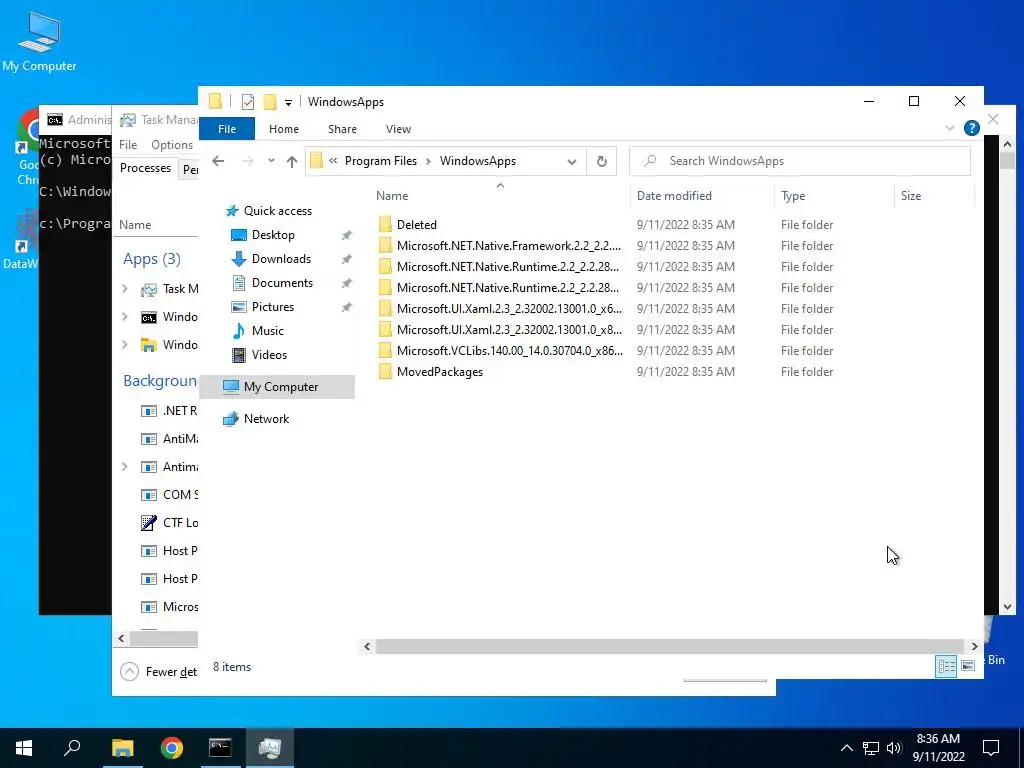Click the Search WindowsApps field
1024x768 pixels.
pyautogui.click(x=799, y=161)
